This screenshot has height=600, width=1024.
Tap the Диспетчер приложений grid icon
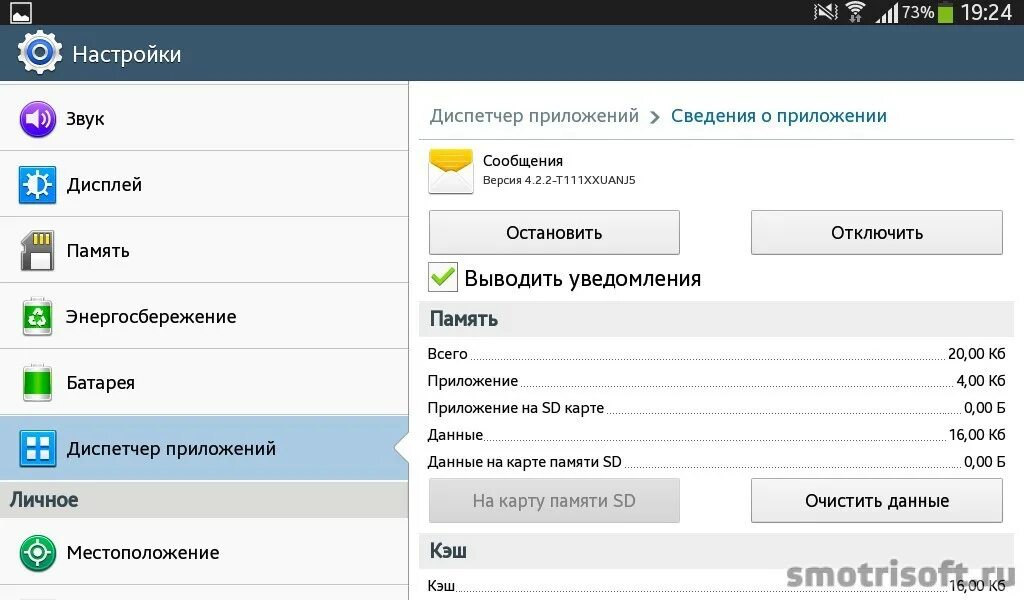click(37, 449)
